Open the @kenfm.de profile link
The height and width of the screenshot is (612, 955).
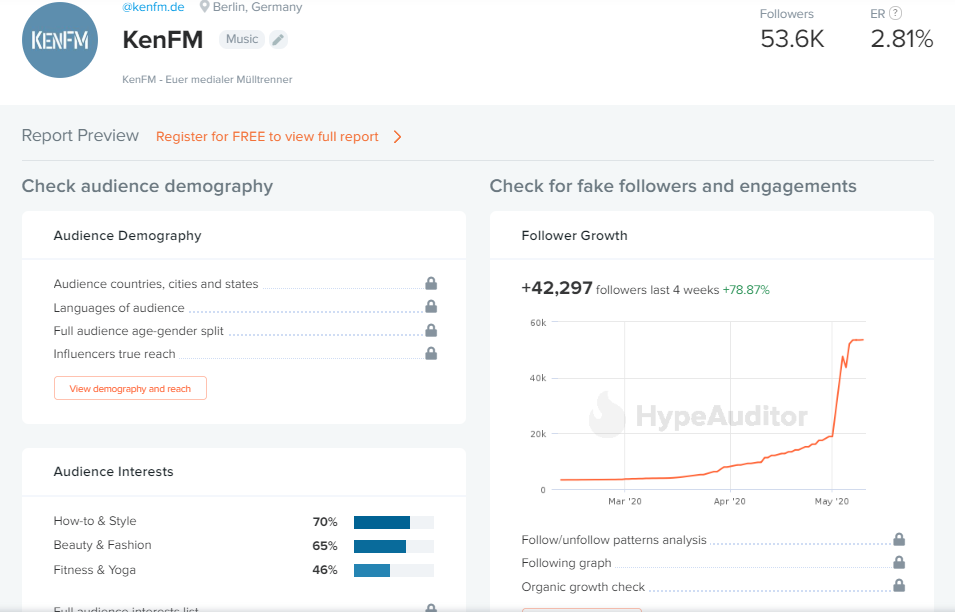[x=153, y=7]
